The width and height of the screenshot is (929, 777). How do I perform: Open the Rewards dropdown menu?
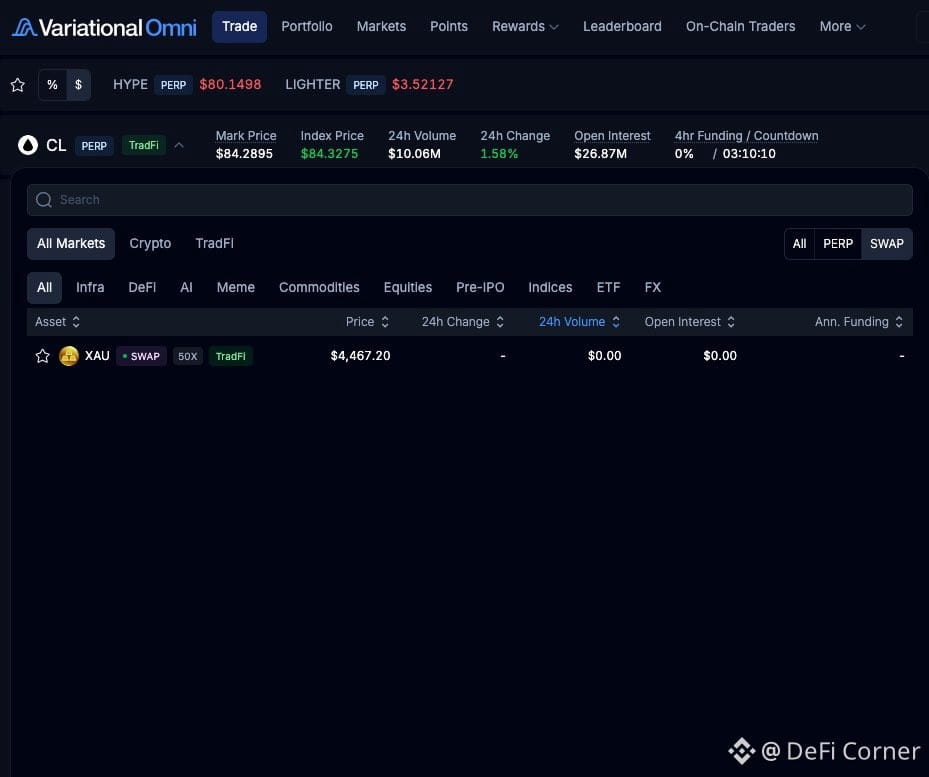525,27
